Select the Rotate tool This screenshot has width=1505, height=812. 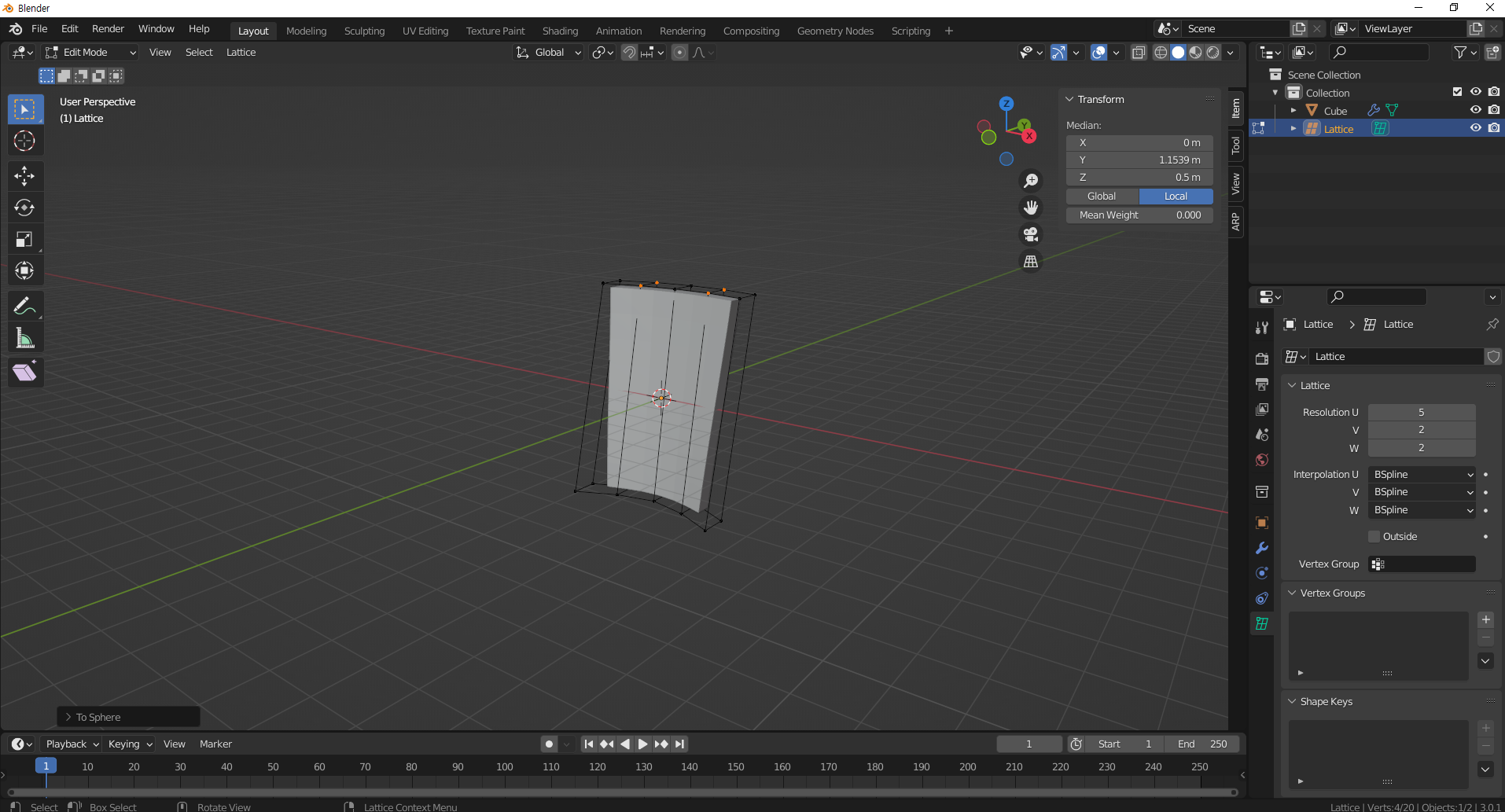[x=25, y=208]
